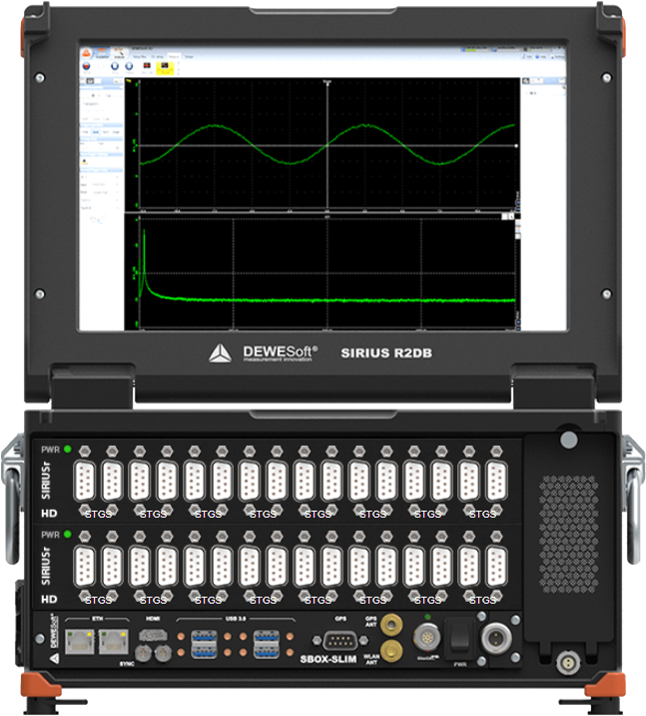Switch to the Analysis mode button

pos(119,53)
